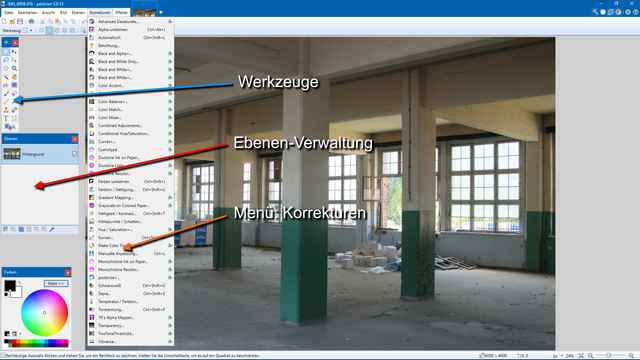Pick a hue on the color wheel

(44, 313)
